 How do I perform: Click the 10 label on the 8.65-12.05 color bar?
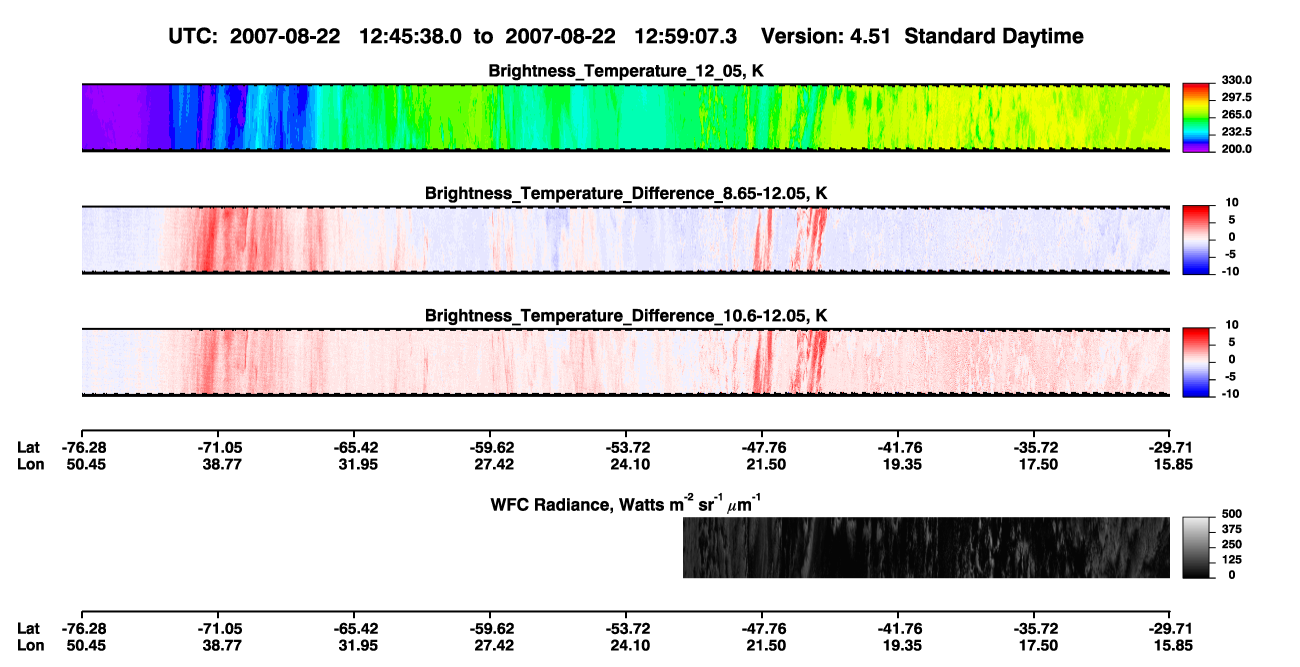[1234, 202]
